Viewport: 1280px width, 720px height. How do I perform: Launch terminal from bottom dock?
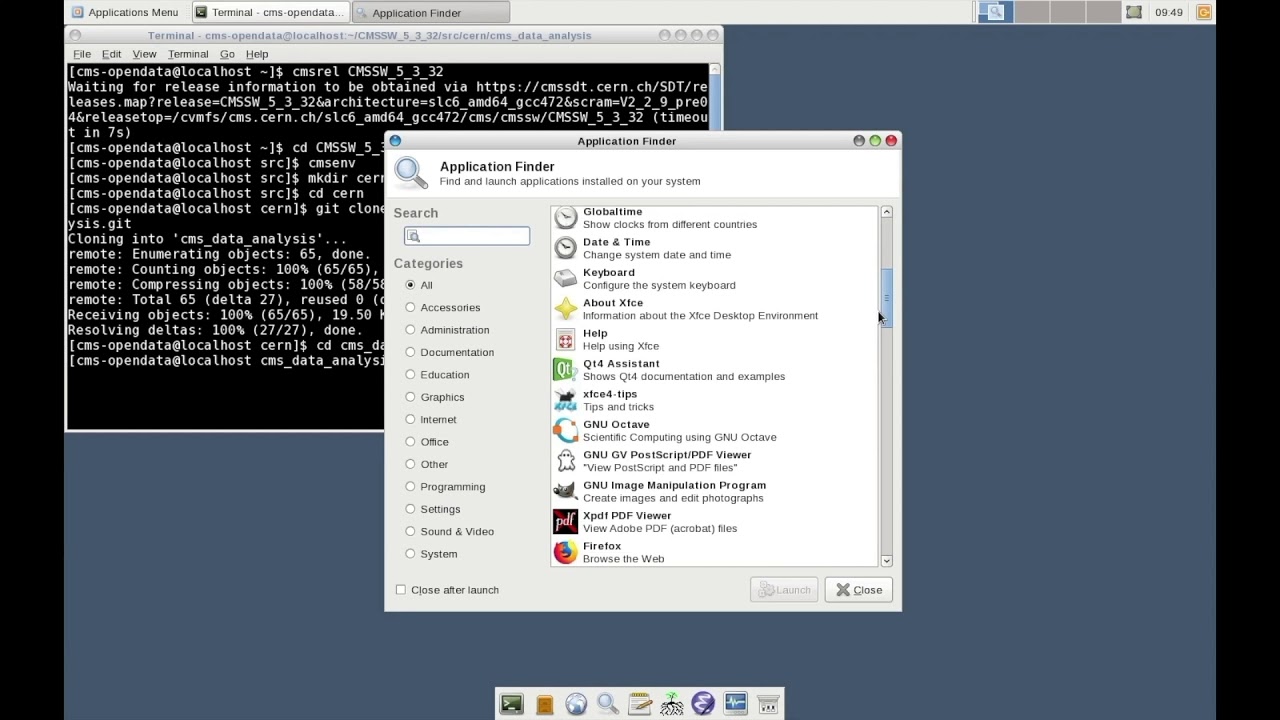tap(512, 704)
